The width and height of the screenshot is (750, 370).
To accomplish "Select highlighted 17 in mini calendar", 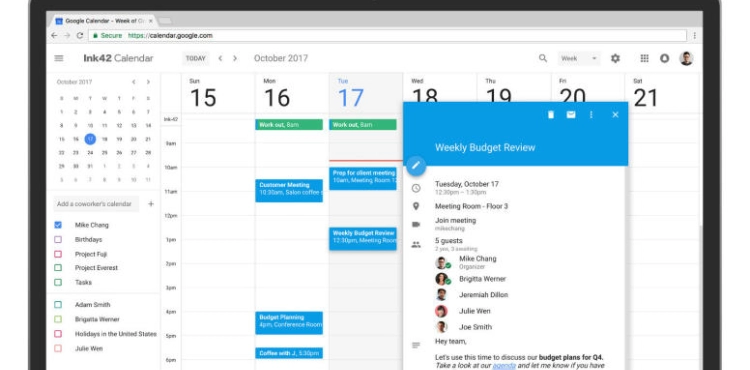I will [x=90, y=139].
